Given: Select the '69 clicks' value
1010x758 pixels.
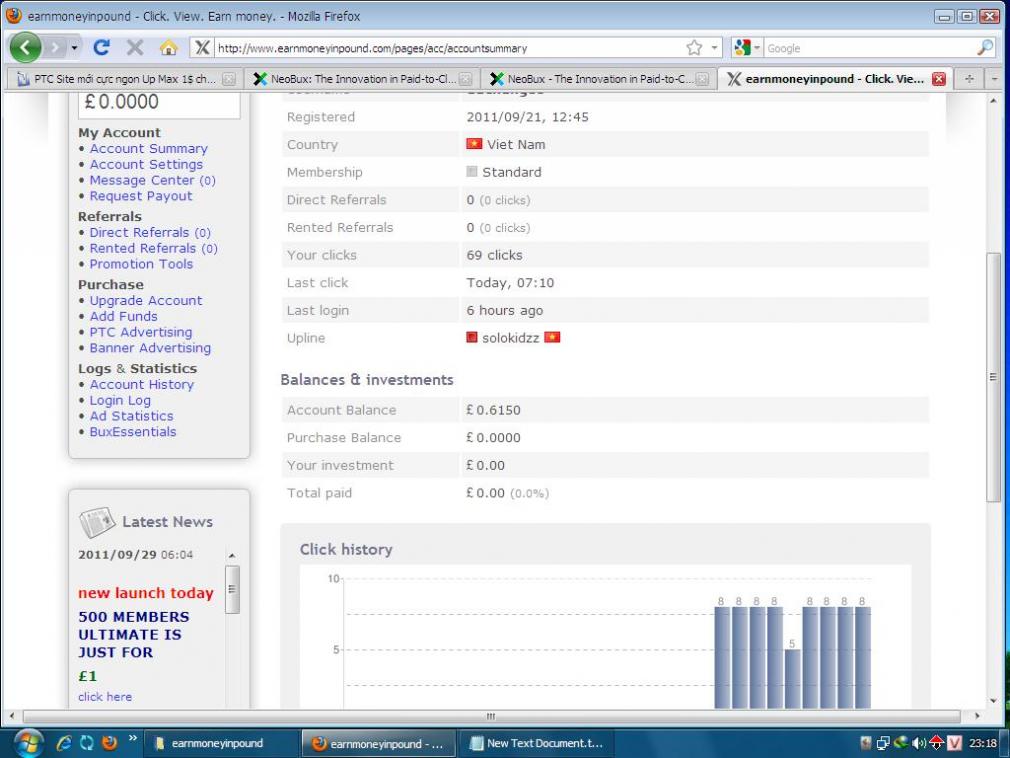Looking at the screenshot, I should click(x=494, y=255).
